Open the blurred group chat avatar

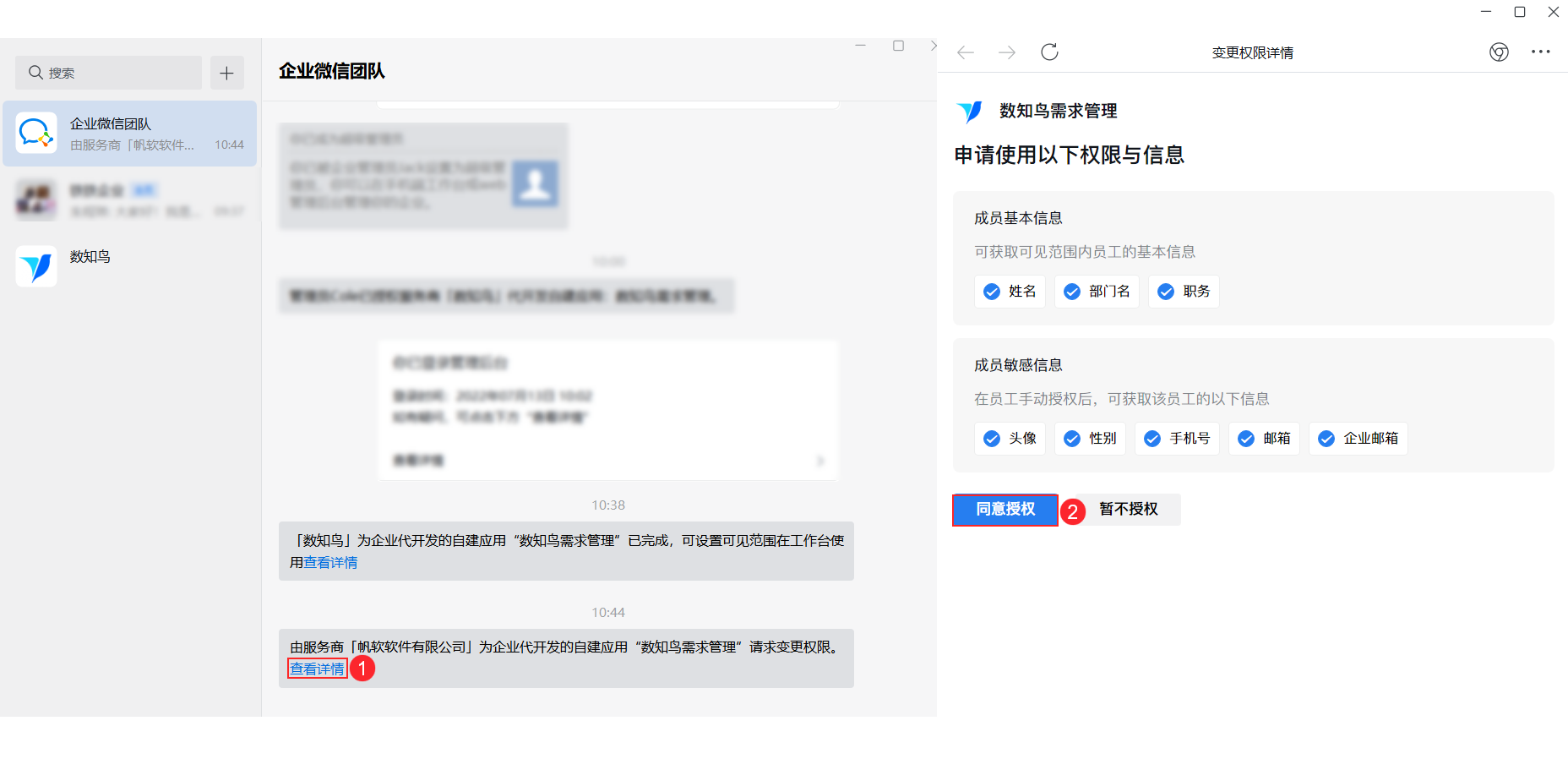pos(36,199)
